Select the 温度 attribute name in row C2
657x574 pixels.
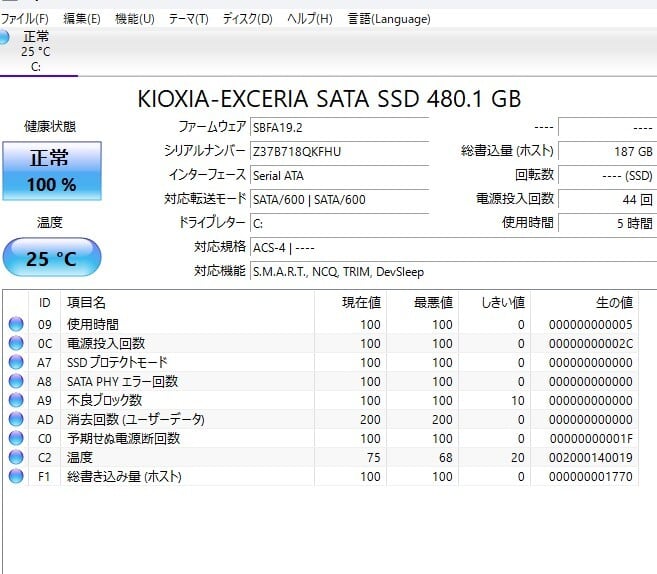(80, 458)
